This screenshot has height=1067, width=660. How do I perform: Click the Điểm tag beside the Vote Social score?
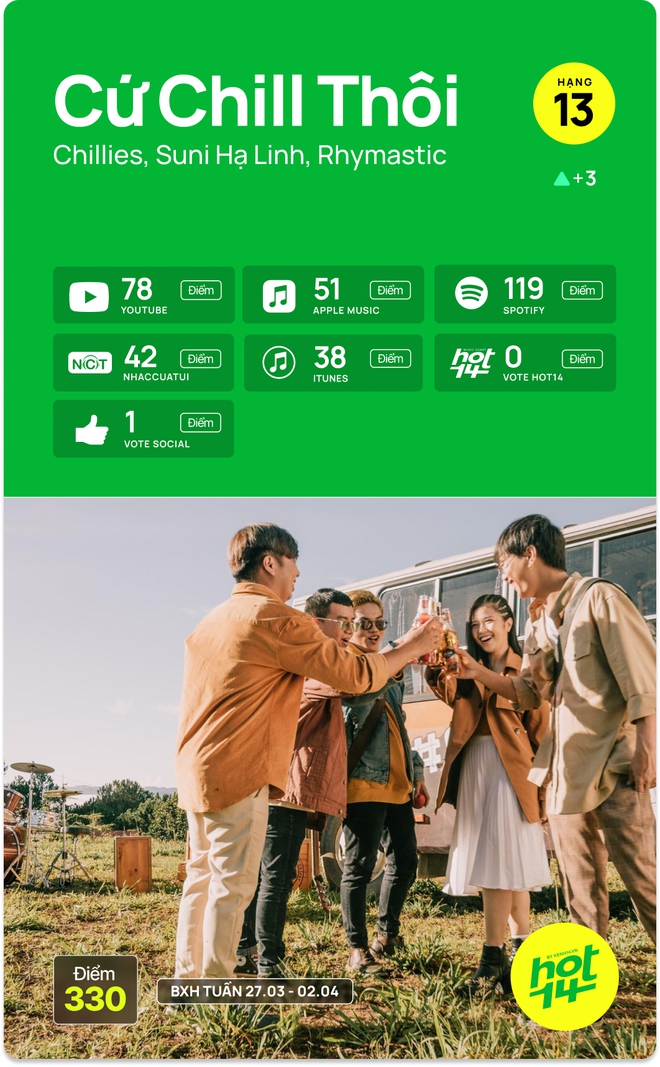(200, 423)
